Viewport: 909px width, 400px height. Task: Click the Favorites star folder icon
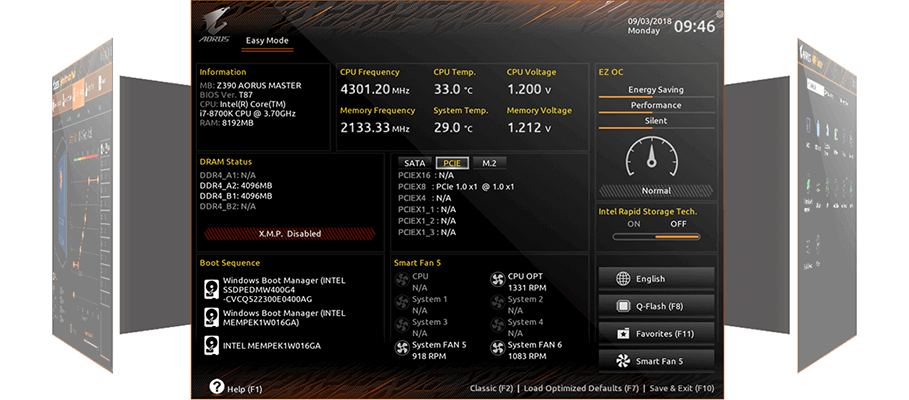pyautogui.click(x=623, y=333)
